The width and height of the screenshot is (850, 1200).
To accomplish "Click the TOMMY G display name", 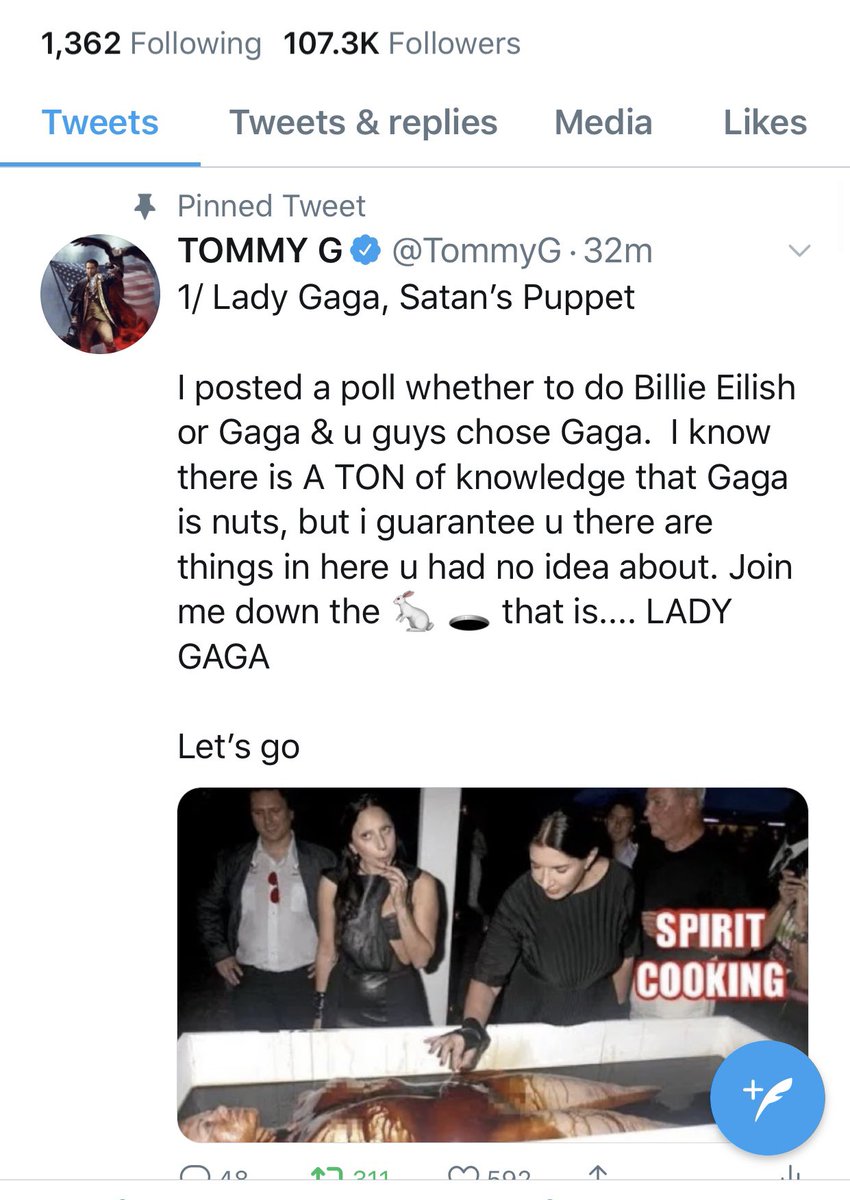I will click(259, 251).
